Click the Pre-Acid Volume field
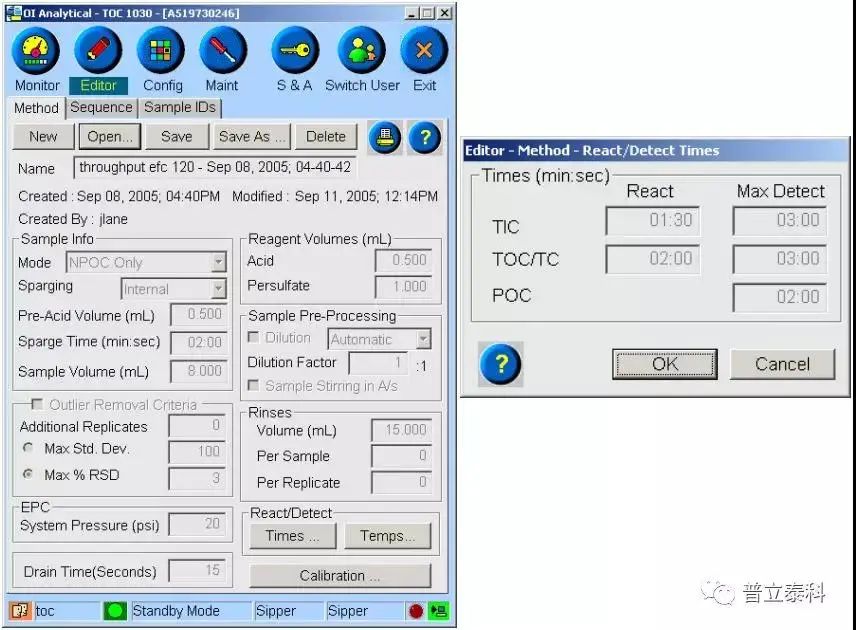Viewport: 856px width, 630px height. click(198, 314)
